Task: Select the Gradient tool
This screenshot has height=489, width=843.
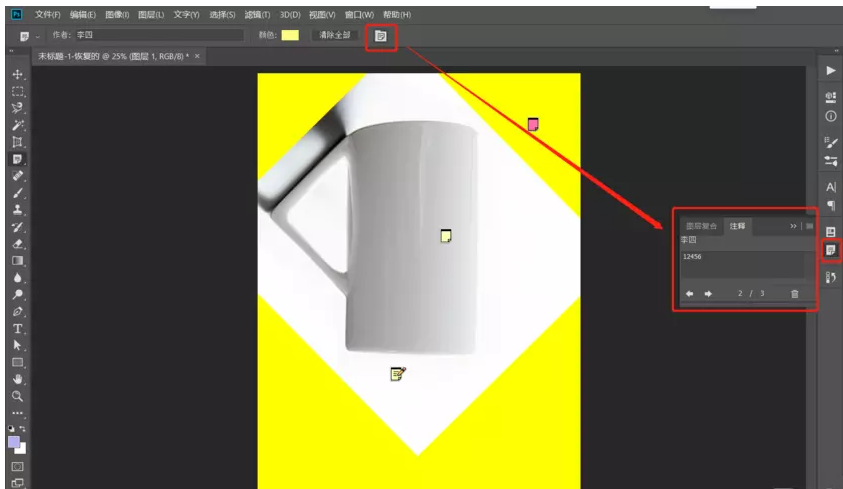Action: click(x=17, y=261)
